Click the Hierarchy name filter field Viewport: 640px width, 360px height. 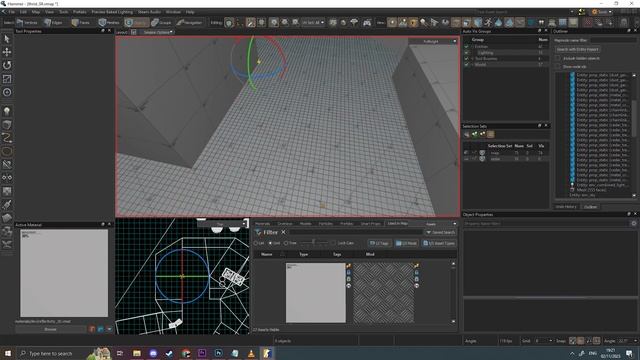click(x=613, y=40)
